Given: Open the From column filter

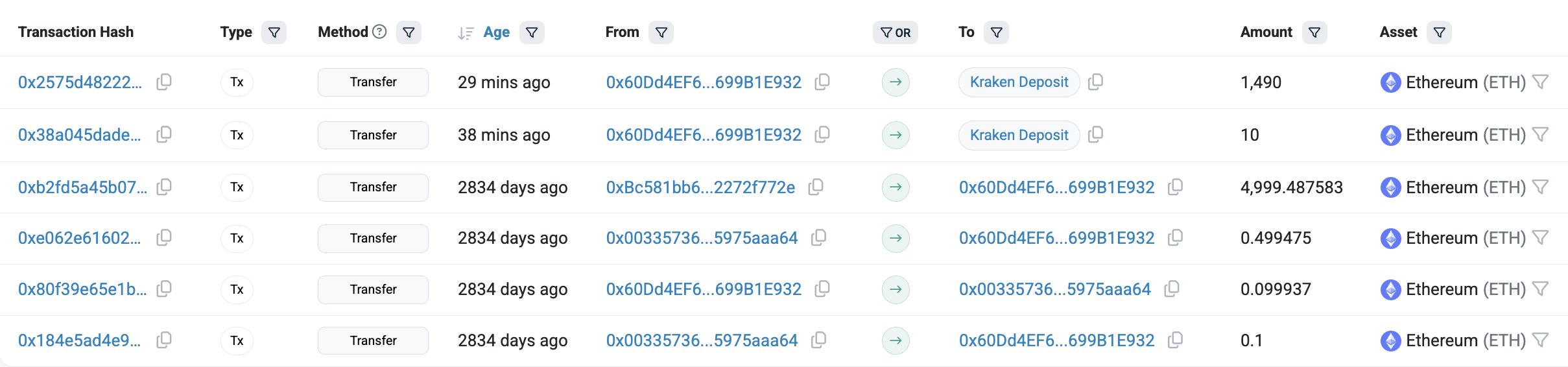Looking at the screenshot, I should tap(661, 32).
